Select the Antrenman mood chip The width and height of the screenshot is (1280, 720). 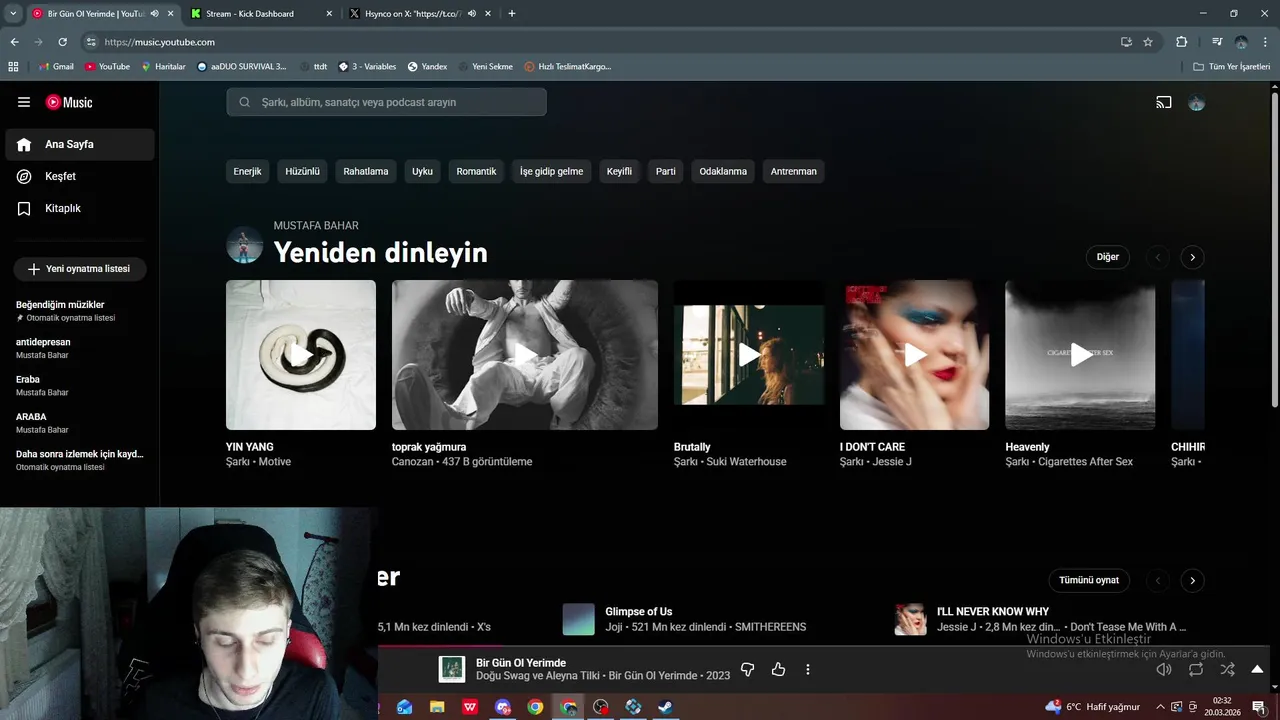(x=794, y=171)
